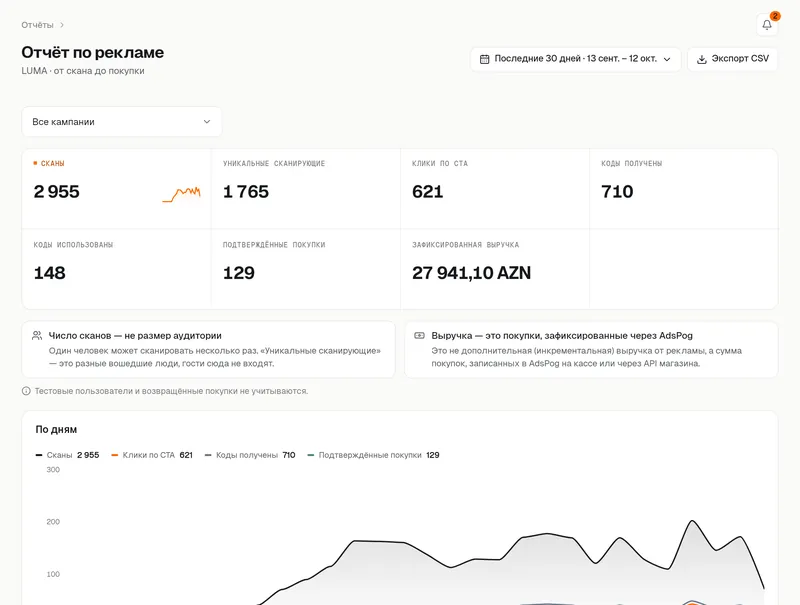Image resolution: width=800 pixels, height=605 pixels.
Task: Toggle the Коды получены legend series
Action: pyautogui.click(x=250, y=455)
